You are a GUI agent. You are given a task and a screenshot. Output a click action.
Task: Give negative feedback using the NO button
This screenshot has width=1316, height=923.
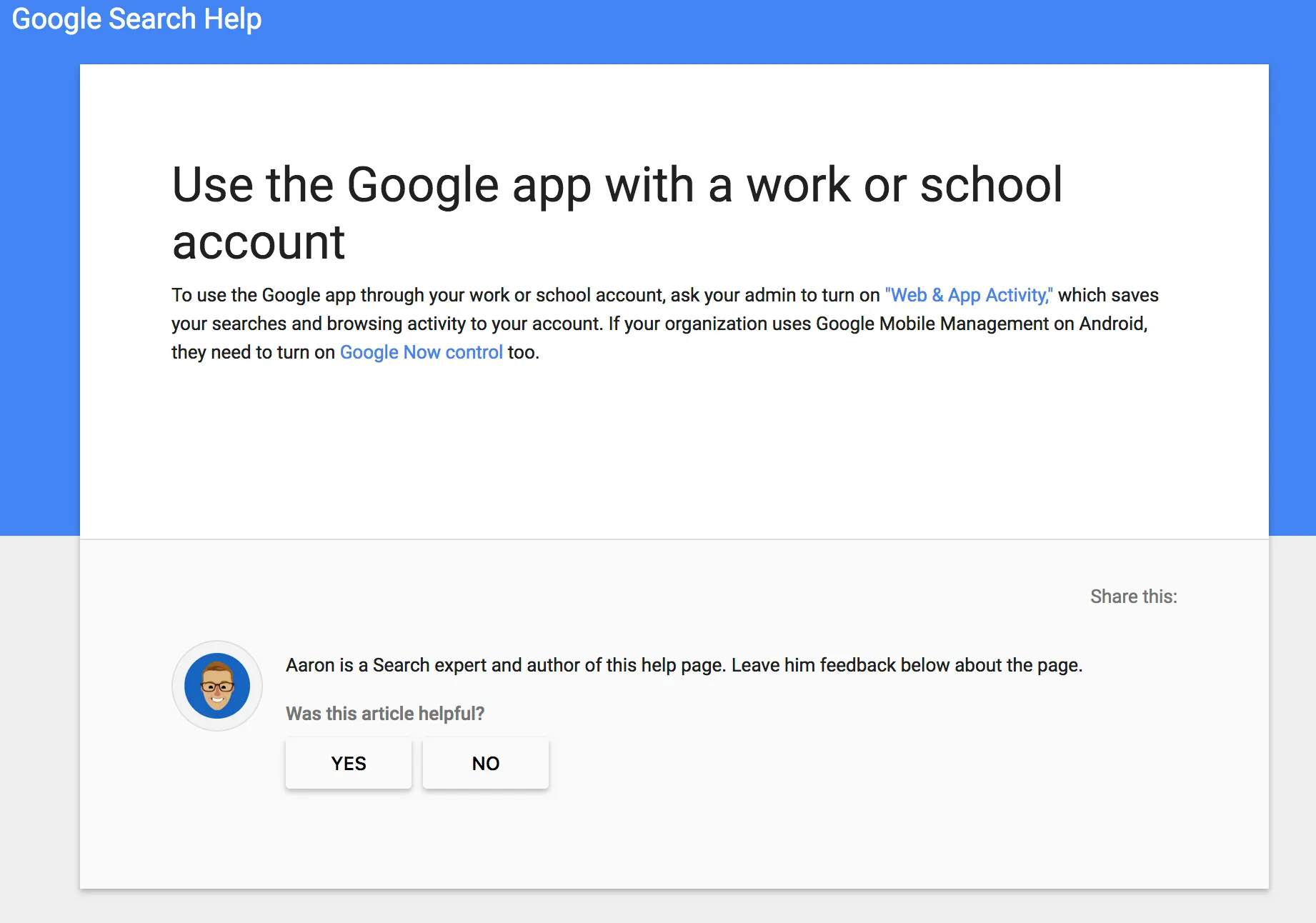pos(485,762)
